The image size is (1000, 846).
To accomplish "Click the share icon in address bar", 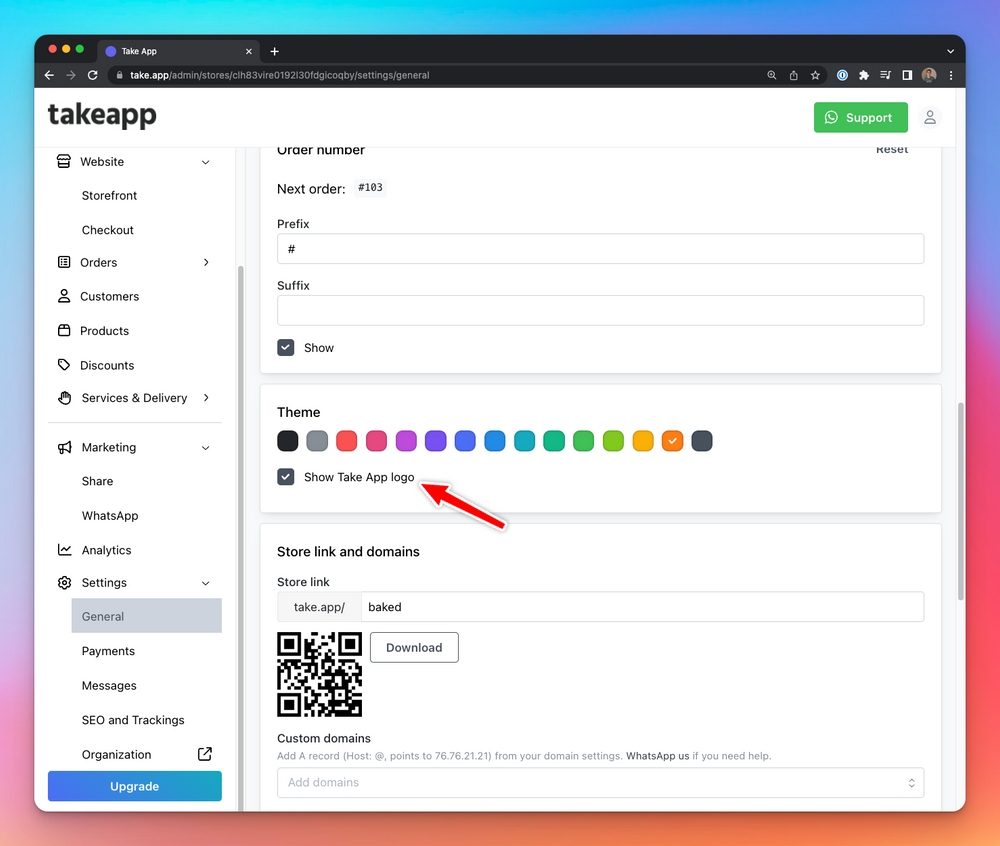I will (793, 75).
